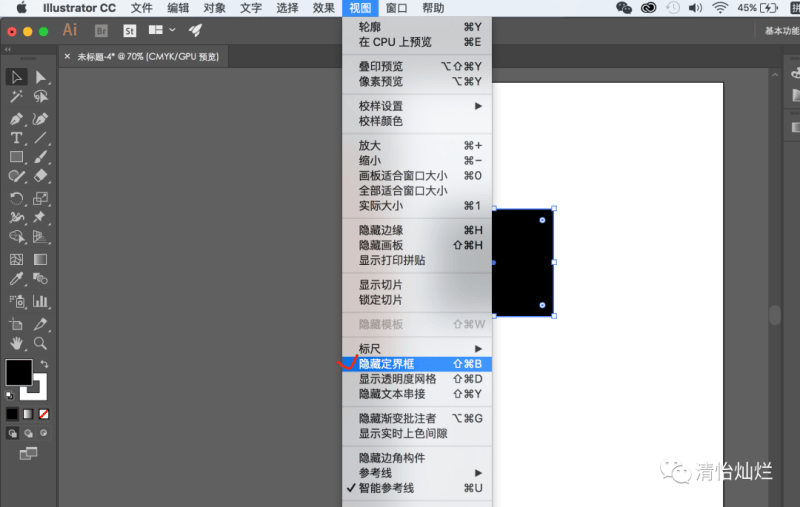This screenshot has height=507, width=800.
Task: Reset to default fill and stroke
Action: [9, 395]
